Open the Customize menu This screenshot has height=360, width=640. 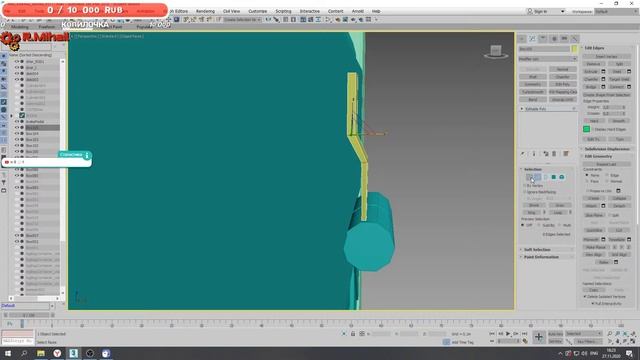click(258, 11)
